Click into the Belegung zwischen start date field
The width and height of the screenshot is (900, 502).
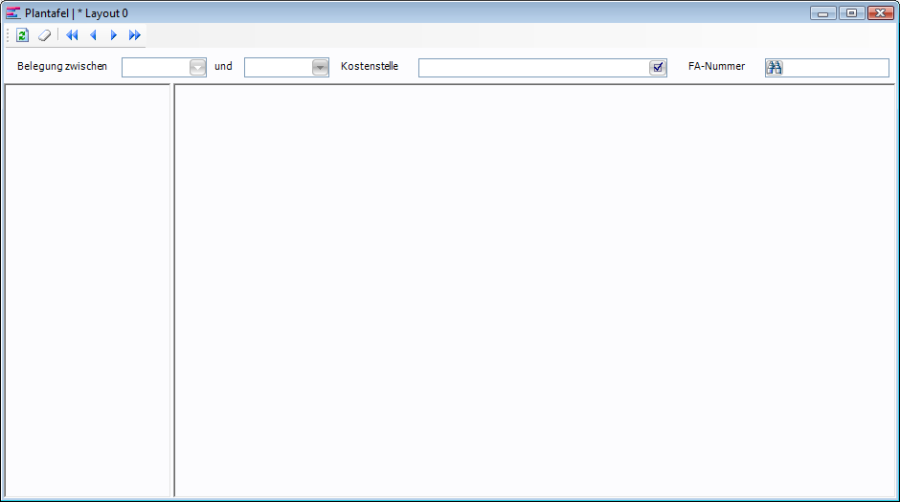pyautogui.click(x=155, y=67)
